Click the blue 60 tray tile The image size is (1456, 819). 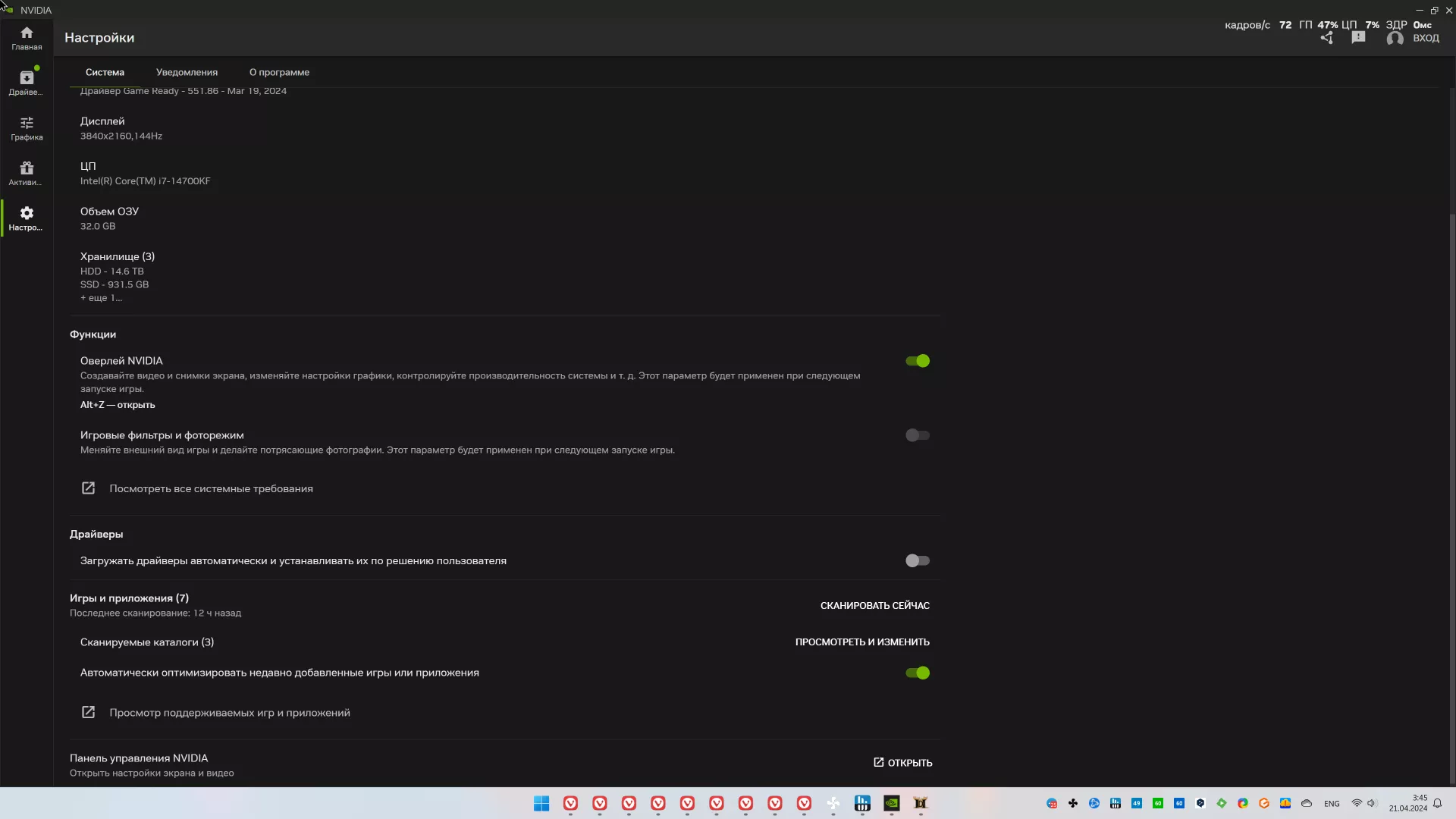(1179, 803)
